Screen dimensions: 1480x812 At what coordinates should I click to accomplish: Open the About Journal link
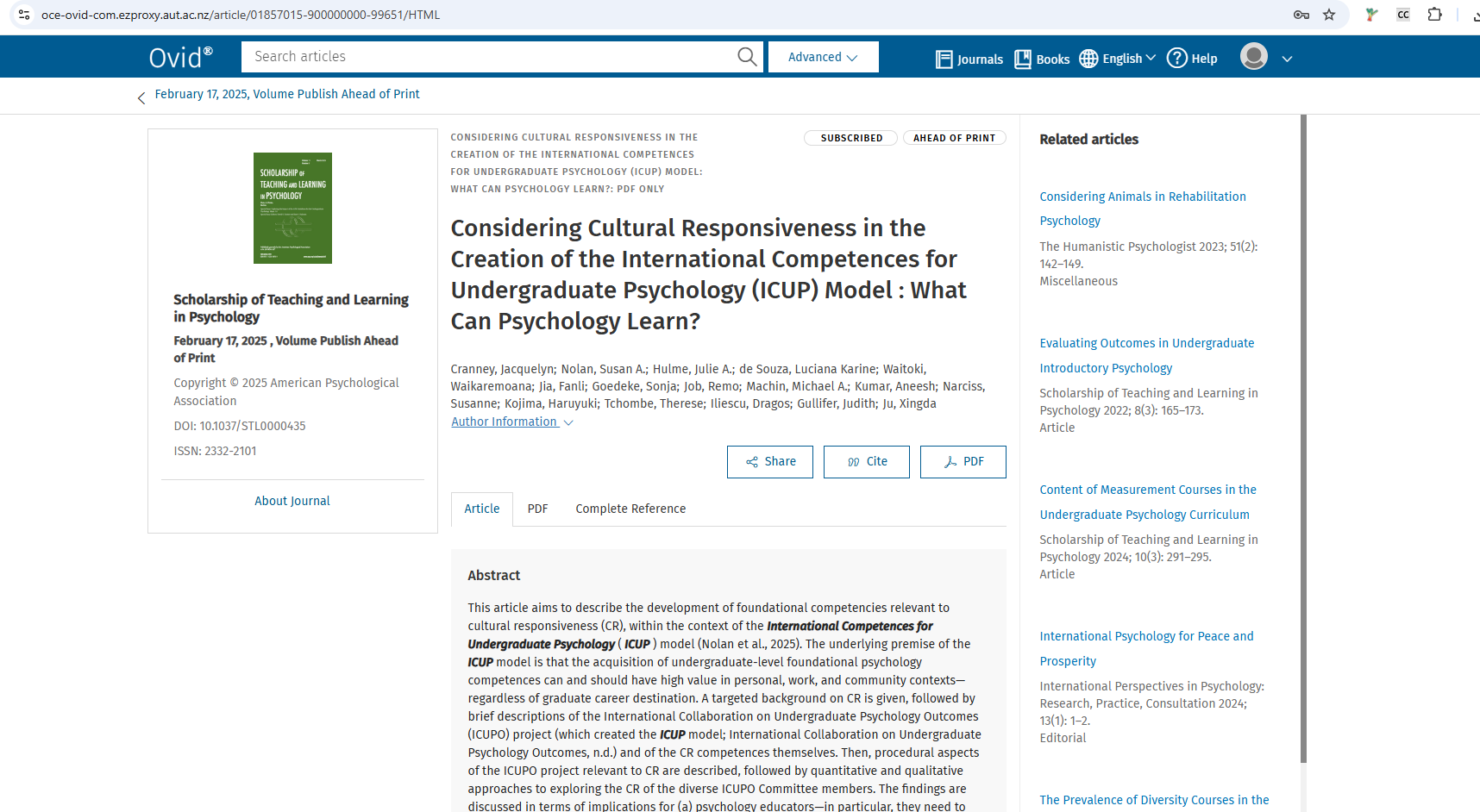click(292, 501)
